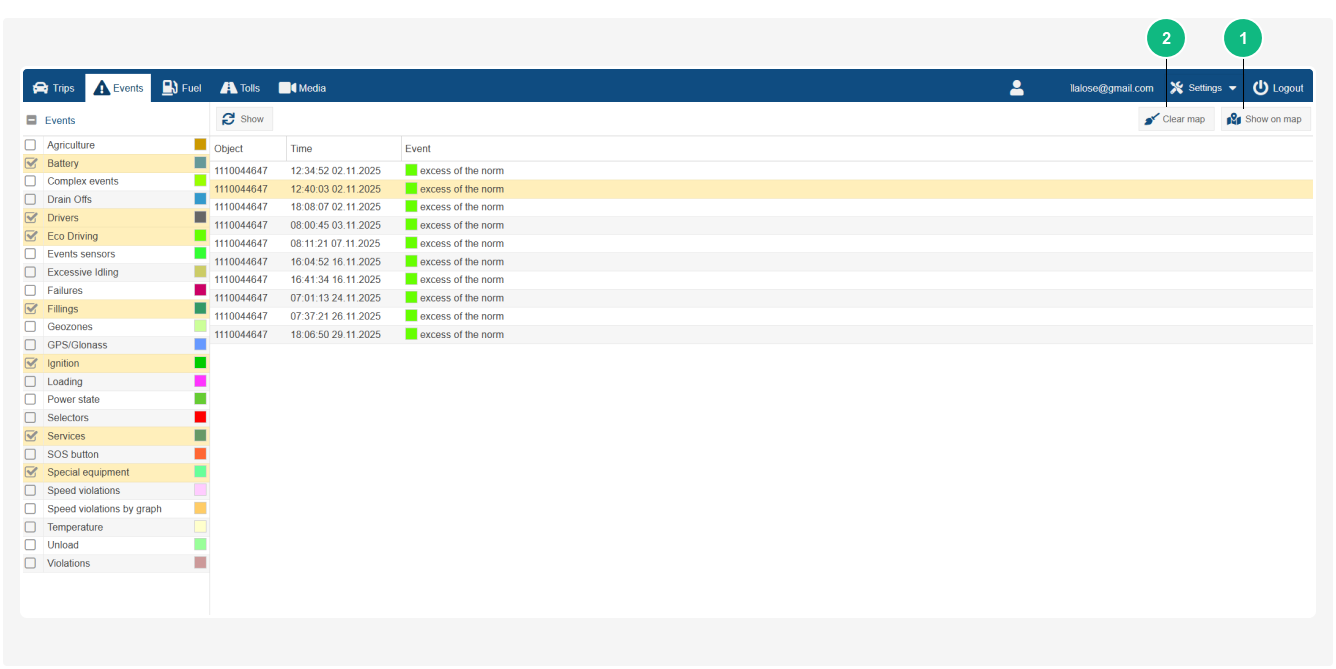Select the Events tab
Image resolution: width=1336 pixels, height=669 pixels.
click(118, 88)
